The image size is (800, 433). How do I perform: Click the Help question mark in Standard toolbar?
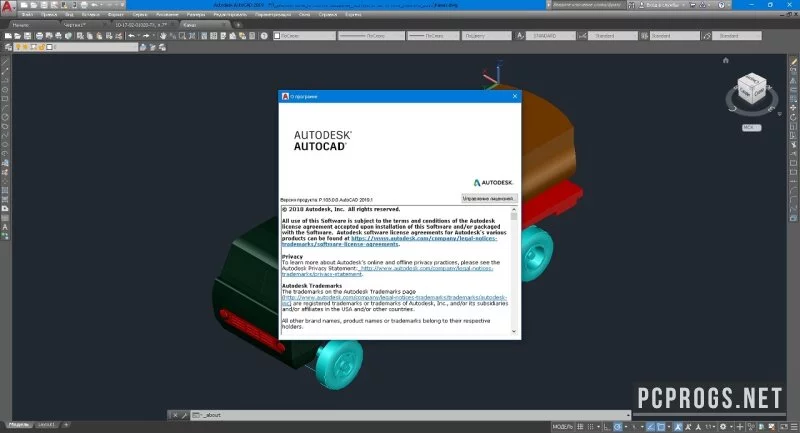point(264,36)
